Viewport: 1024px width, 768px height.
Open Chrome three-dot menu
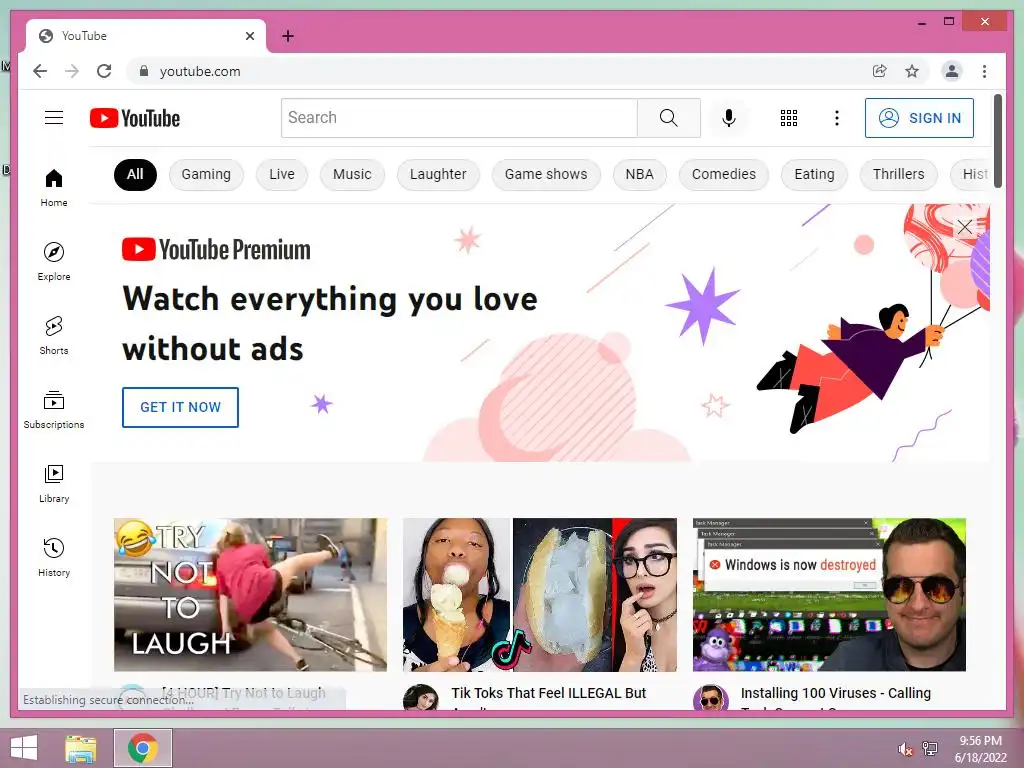pos(984,71)
